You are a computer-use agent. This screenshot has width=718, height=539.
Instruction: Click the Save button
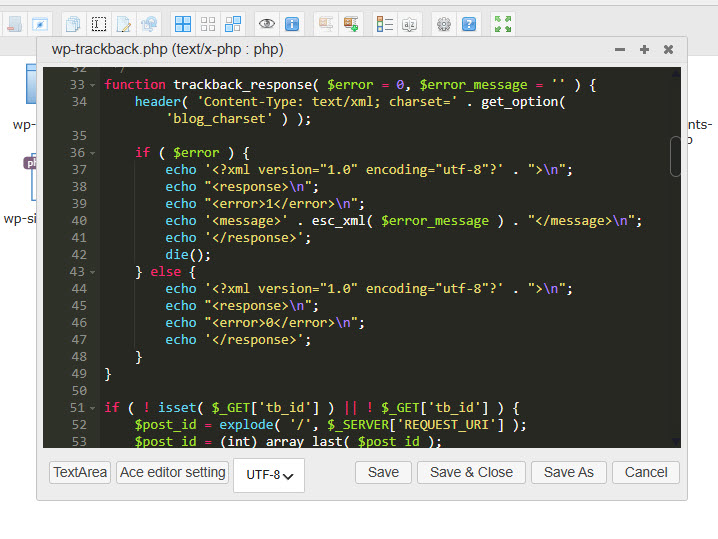point(383,472)
